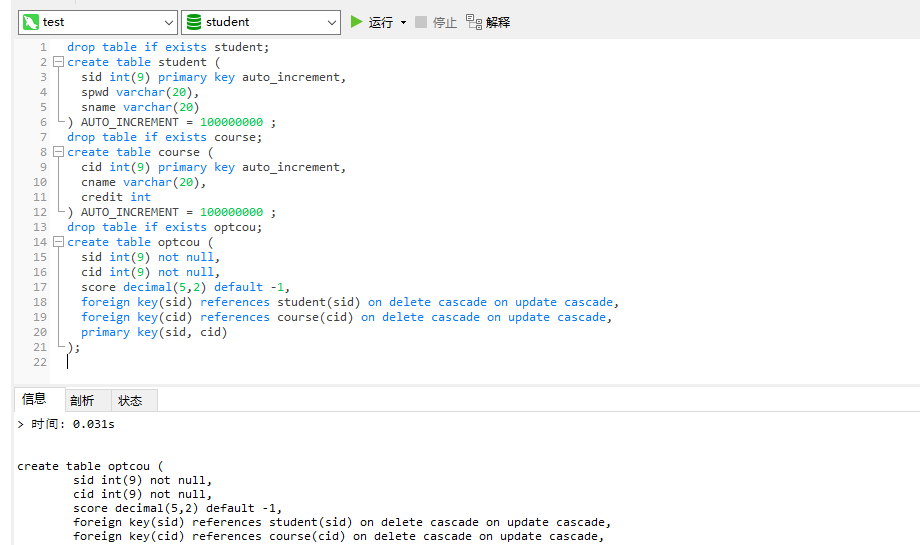Click the '> 时间: 0.031s' output message
This screenshot has width=920, height=545.
click(x=66, y=424)
